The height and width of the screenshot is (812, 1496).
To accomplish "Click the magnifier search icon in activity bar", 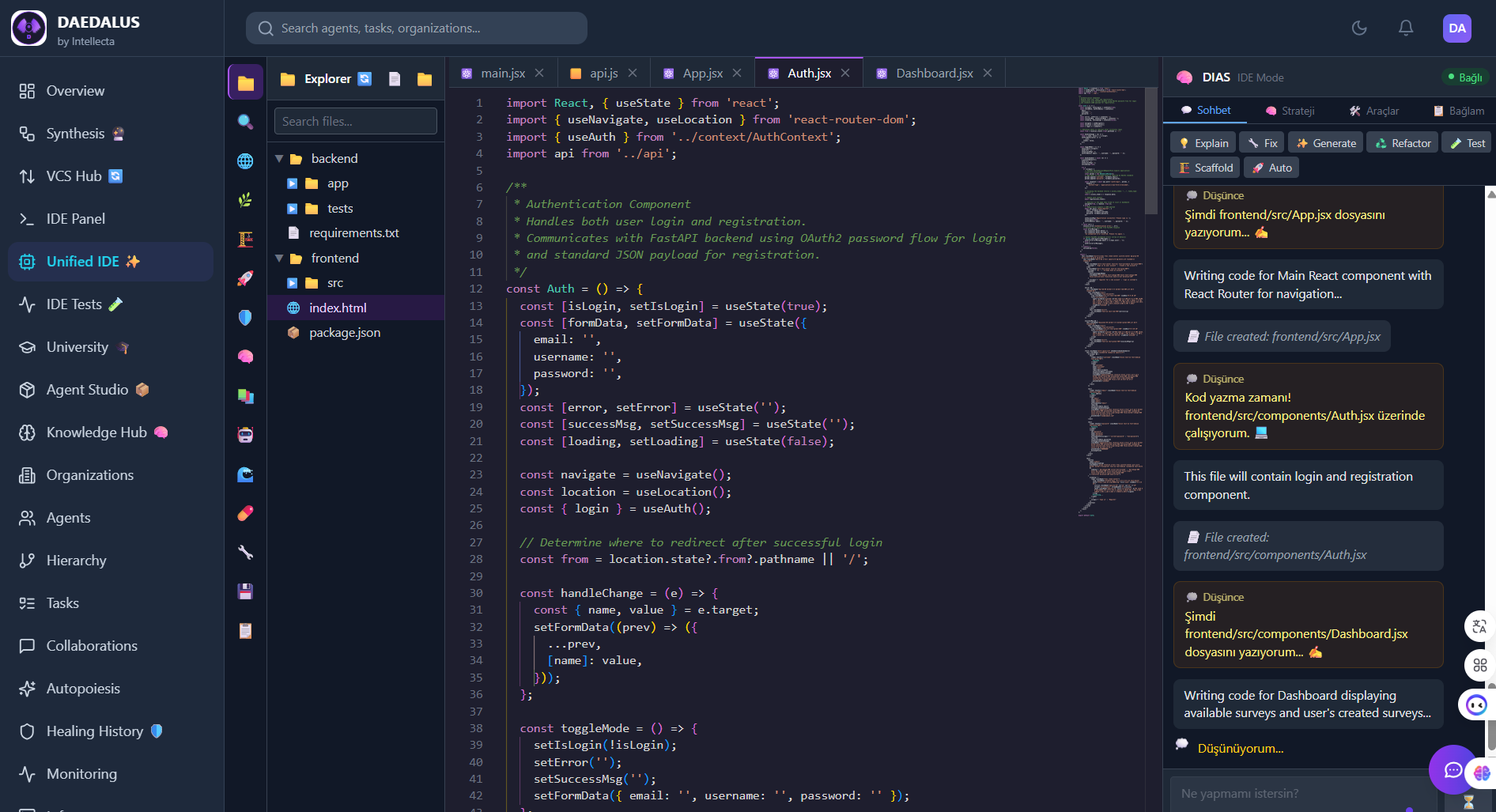I will pyautogui.click(x=245, y=122).
